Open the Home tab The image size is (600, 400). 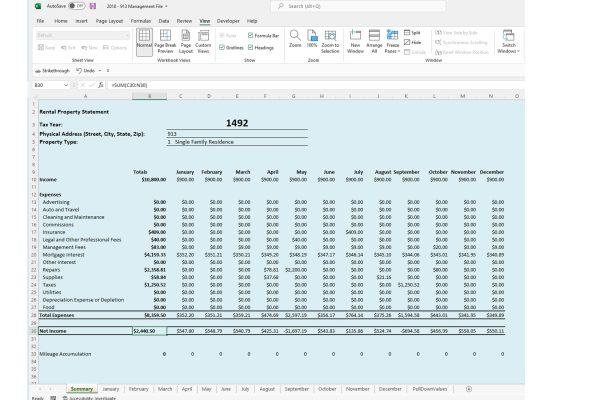click(61, 21)
